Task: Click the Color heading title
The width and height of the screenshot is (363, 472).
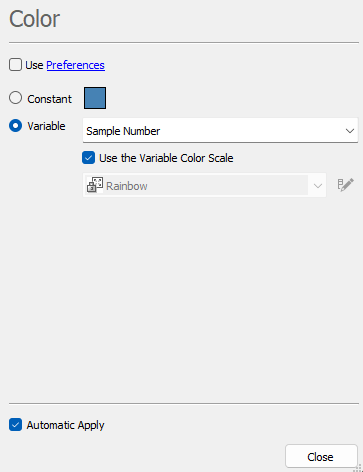Action: pos(34,19)
